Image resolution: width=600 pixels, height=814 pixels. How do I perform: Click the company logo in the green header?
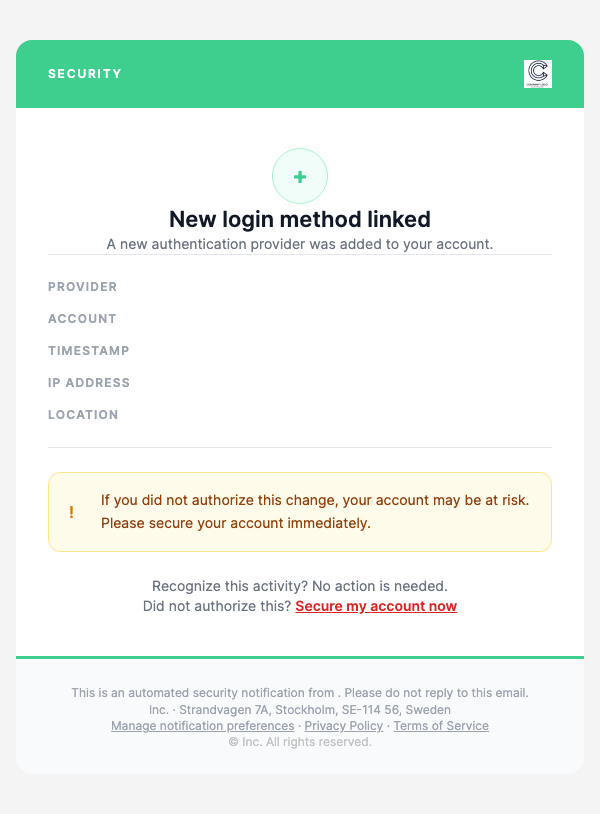(x=536, y=73)
